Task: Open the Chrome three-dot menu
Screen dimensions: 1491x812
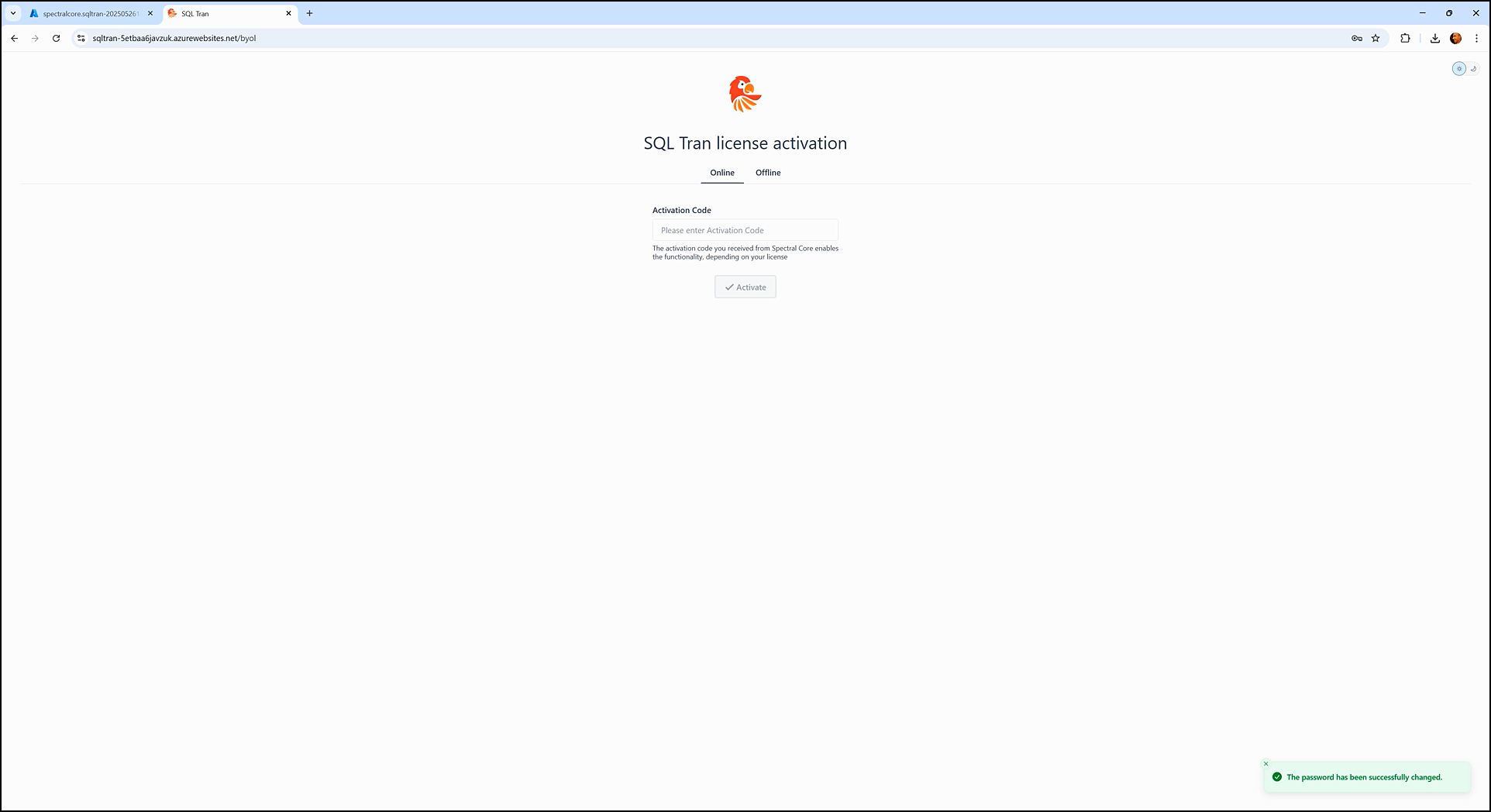Action: click(1476, 38)
